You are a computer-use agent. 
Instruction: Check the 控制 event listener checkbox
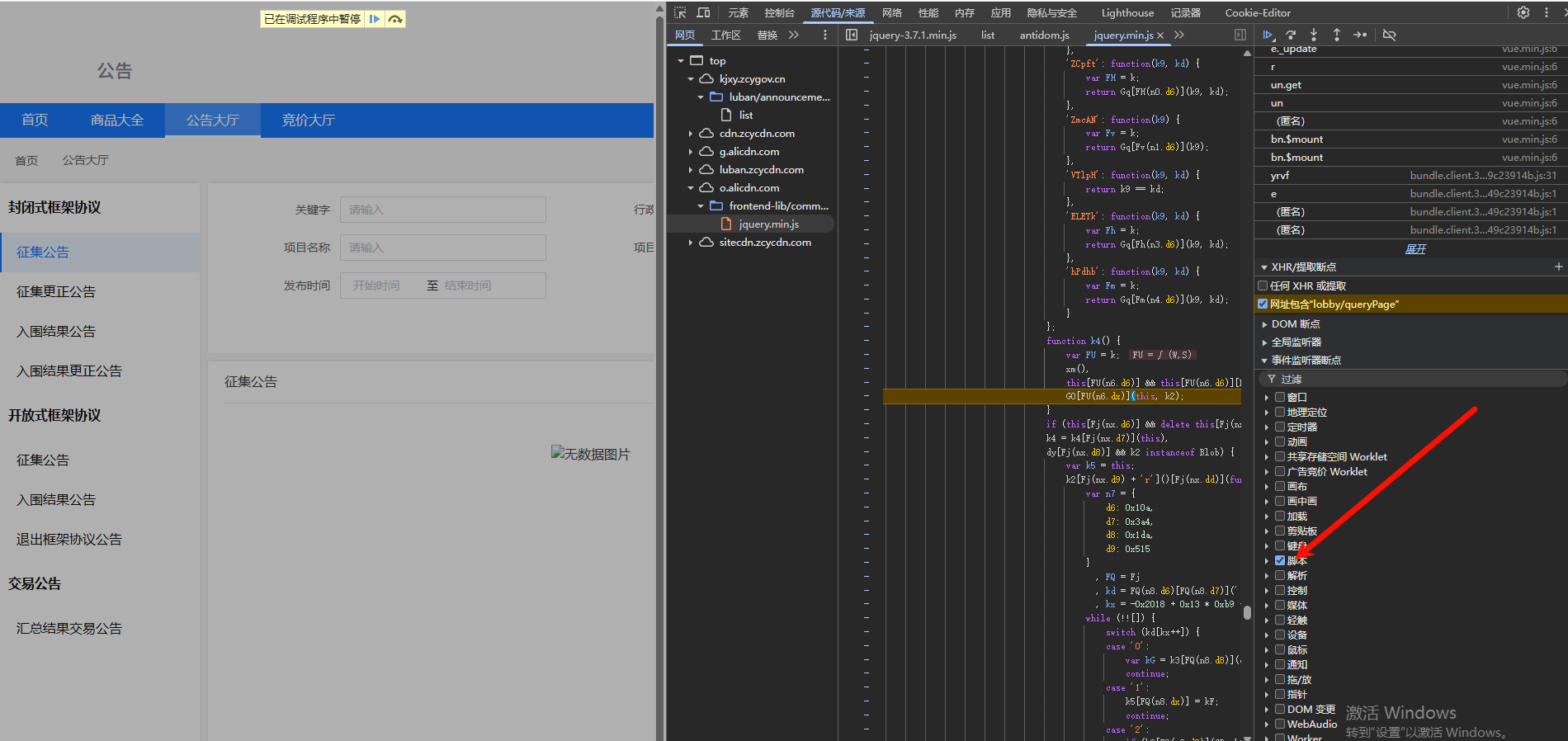1280,590
